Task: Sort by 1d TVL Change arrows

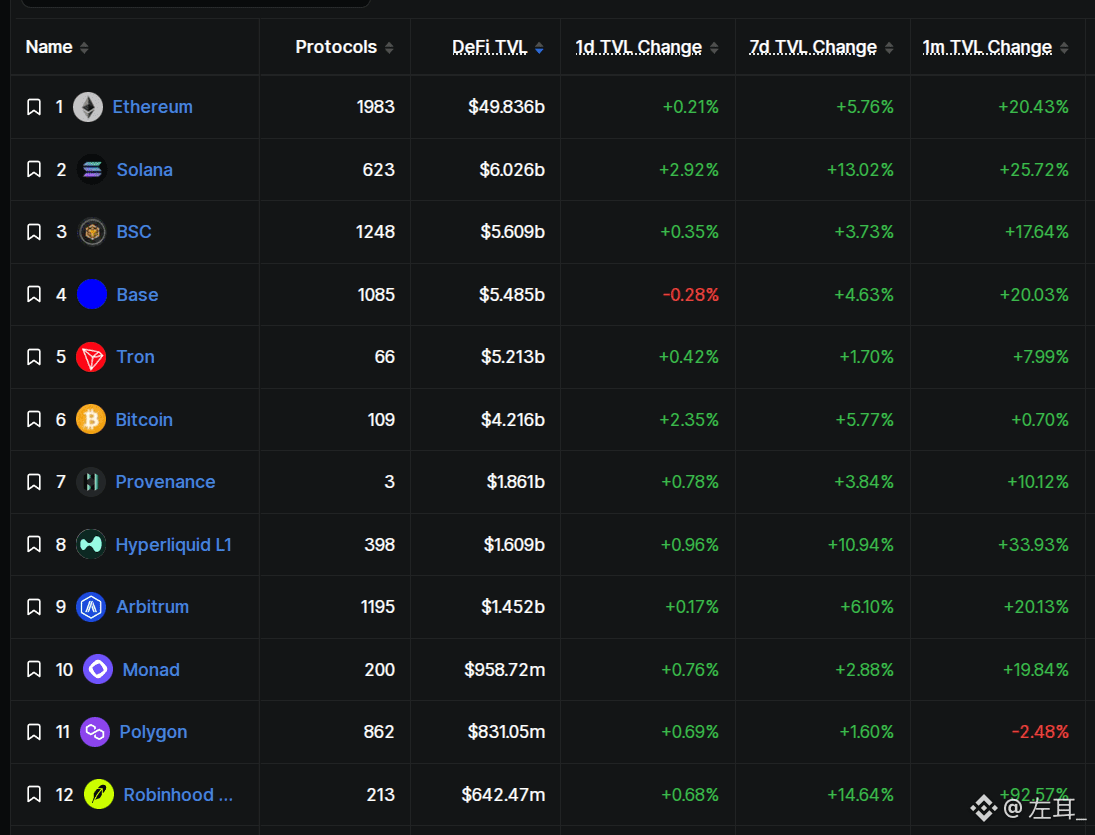Action: click(714, 47)
